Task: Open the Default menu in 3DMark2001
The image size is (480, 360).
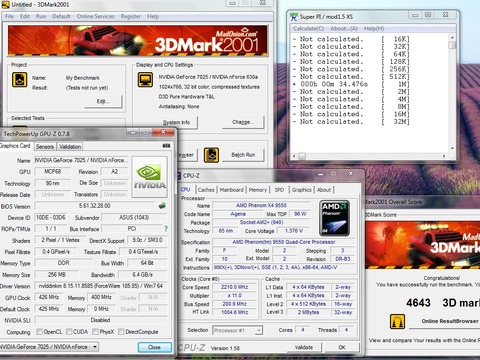Action: pos(61,16)
